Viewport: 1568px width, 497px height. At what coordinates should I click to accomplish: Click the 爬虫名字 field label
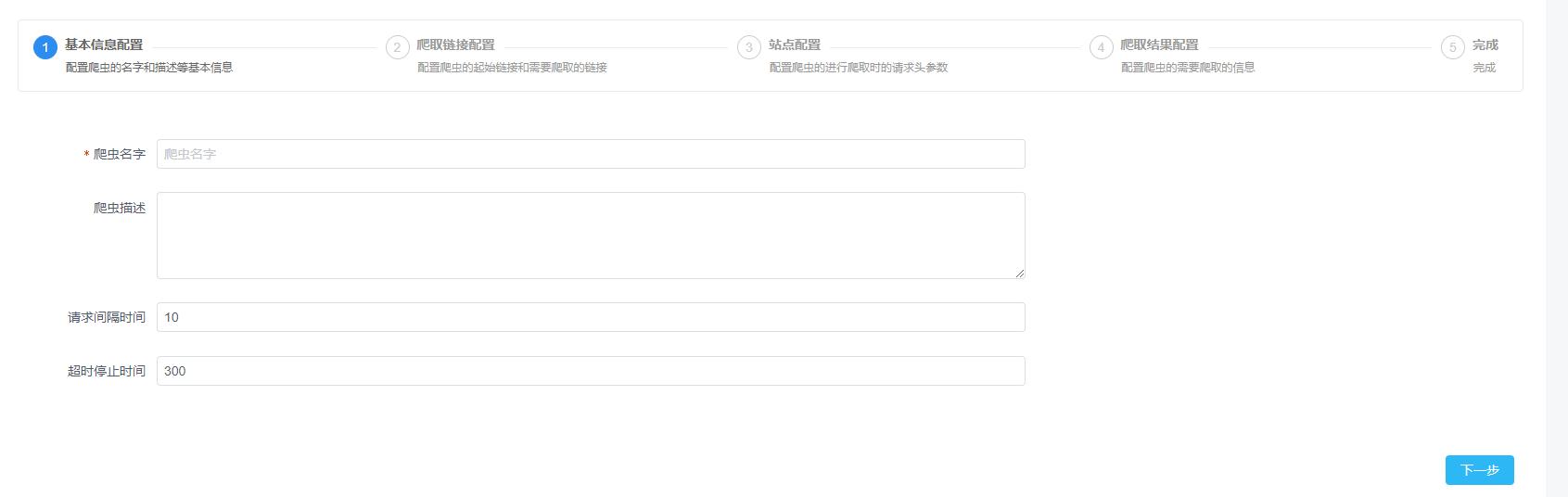coord(119,154)
